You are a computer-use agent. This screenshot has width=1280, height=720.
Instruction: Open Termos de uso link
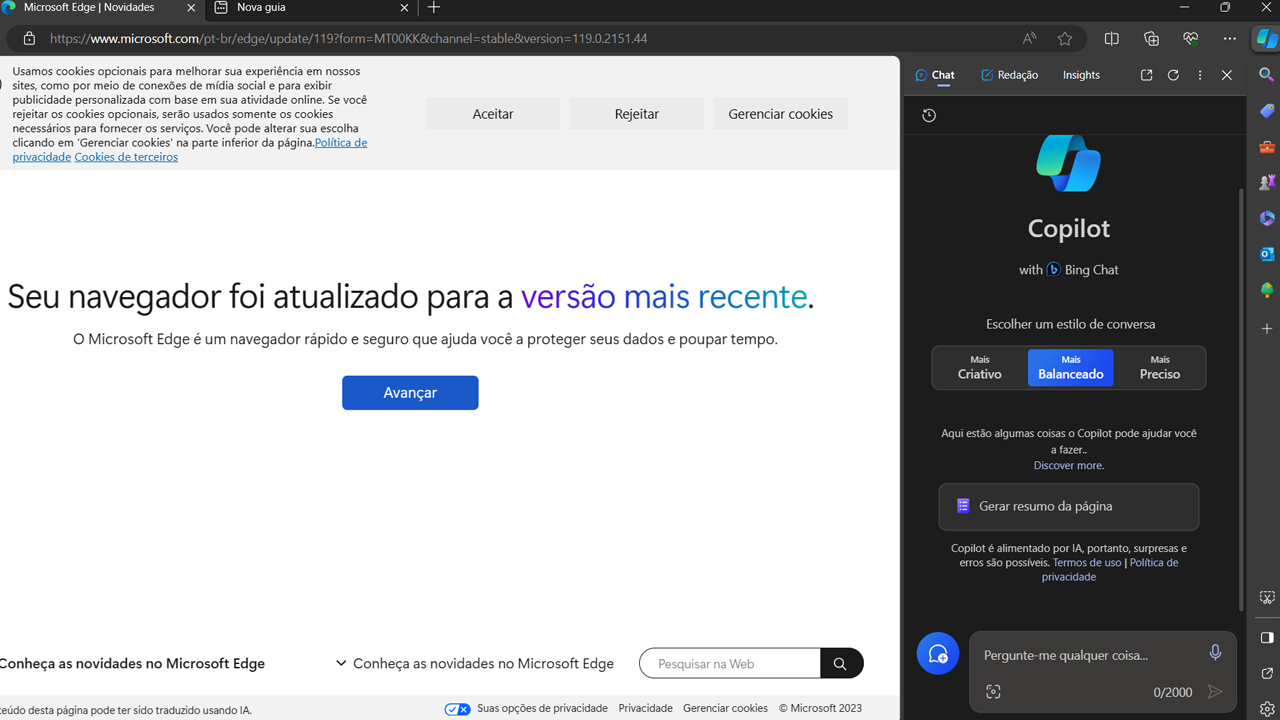coord(1087,563)
